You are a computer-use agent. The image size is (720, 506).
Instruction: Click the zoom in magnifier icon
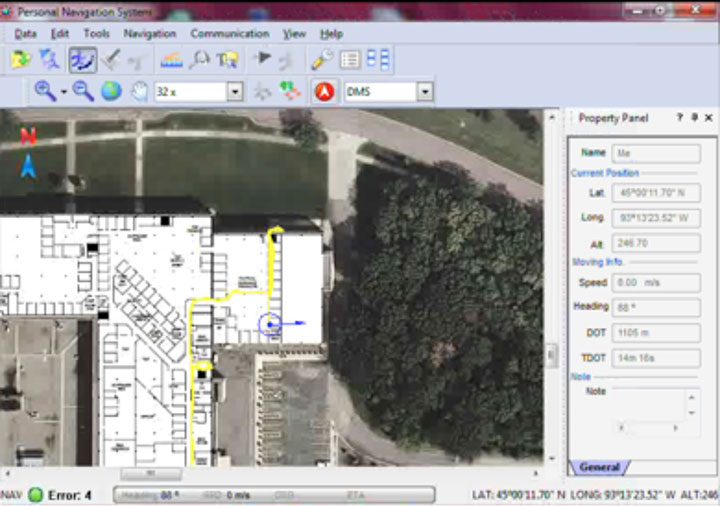(45, 91)
